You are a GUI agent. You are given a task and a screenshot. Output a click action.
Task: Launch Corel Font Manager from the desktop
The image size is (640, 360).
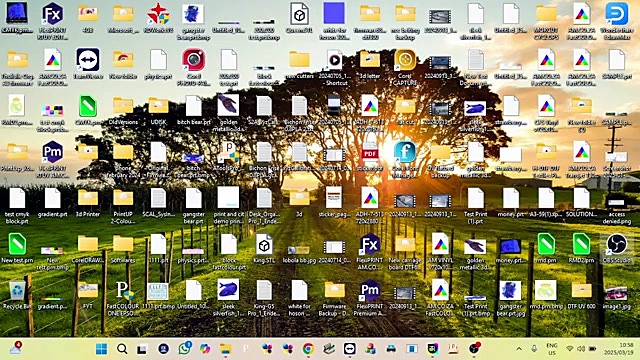tap(405, 152)
